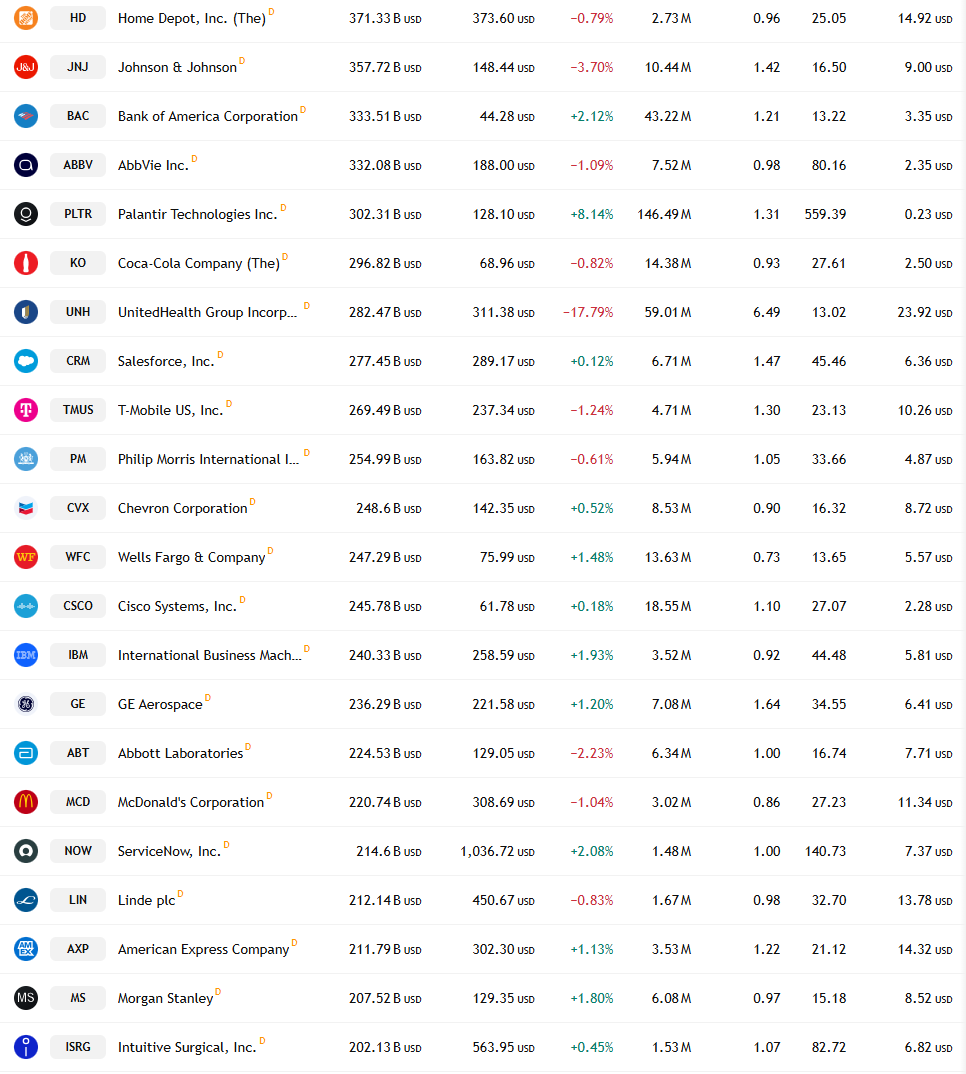Open Coca-Cola Company (The) link
This screenshot has width=966, height=1074.
(199, 264)
